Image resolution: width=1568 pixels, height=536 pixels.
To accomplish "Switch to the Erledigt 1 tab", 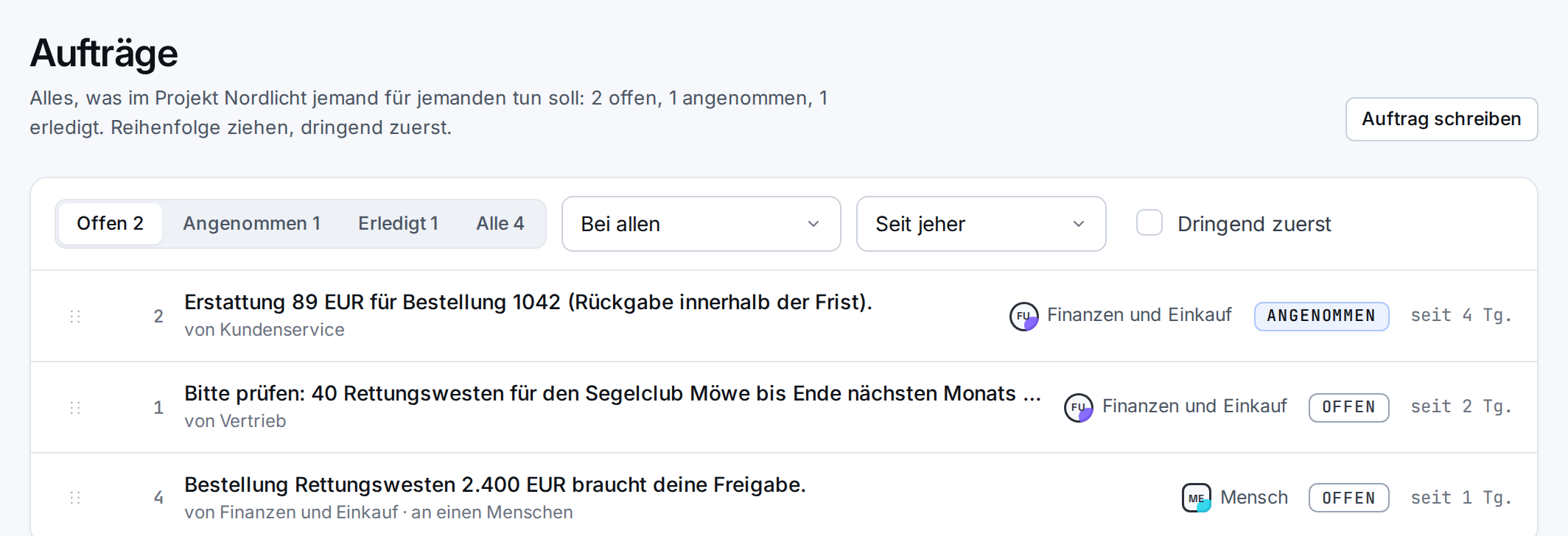I will point(398,224).
